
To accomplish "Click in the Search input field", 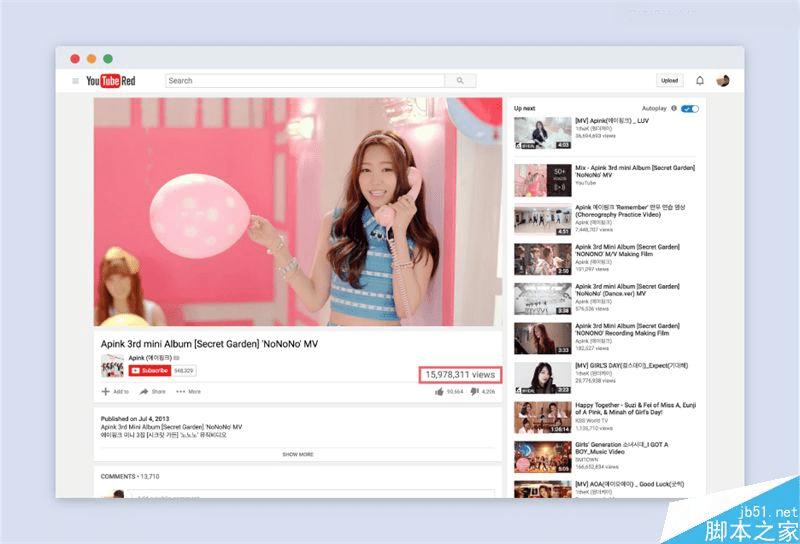I will coord(305,81).
